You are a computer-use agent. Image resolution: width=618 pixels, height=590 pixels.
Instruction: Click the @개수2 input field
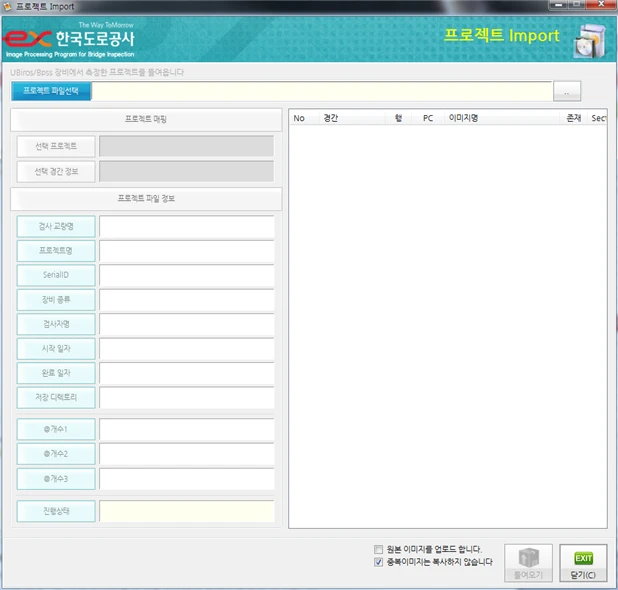[x=186, y=454]
